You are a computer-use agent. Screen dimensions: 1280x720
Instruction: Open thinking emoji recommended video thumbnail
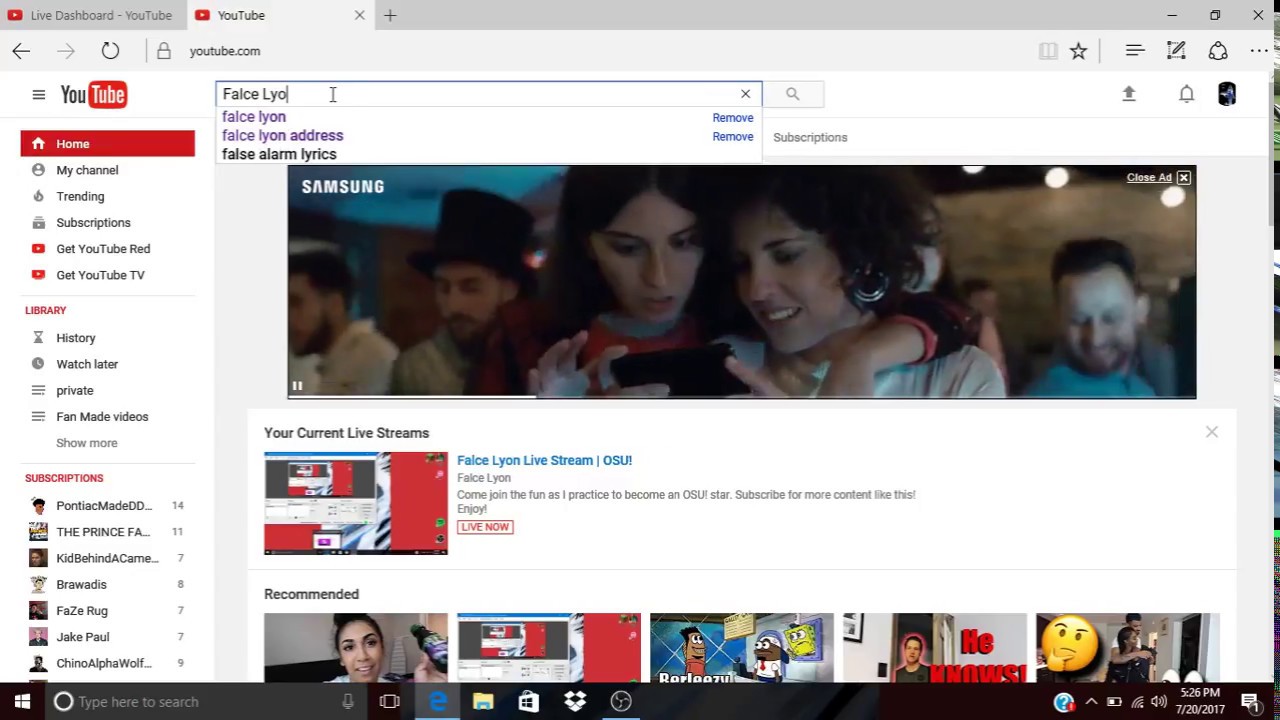(x=1128, y=648)
